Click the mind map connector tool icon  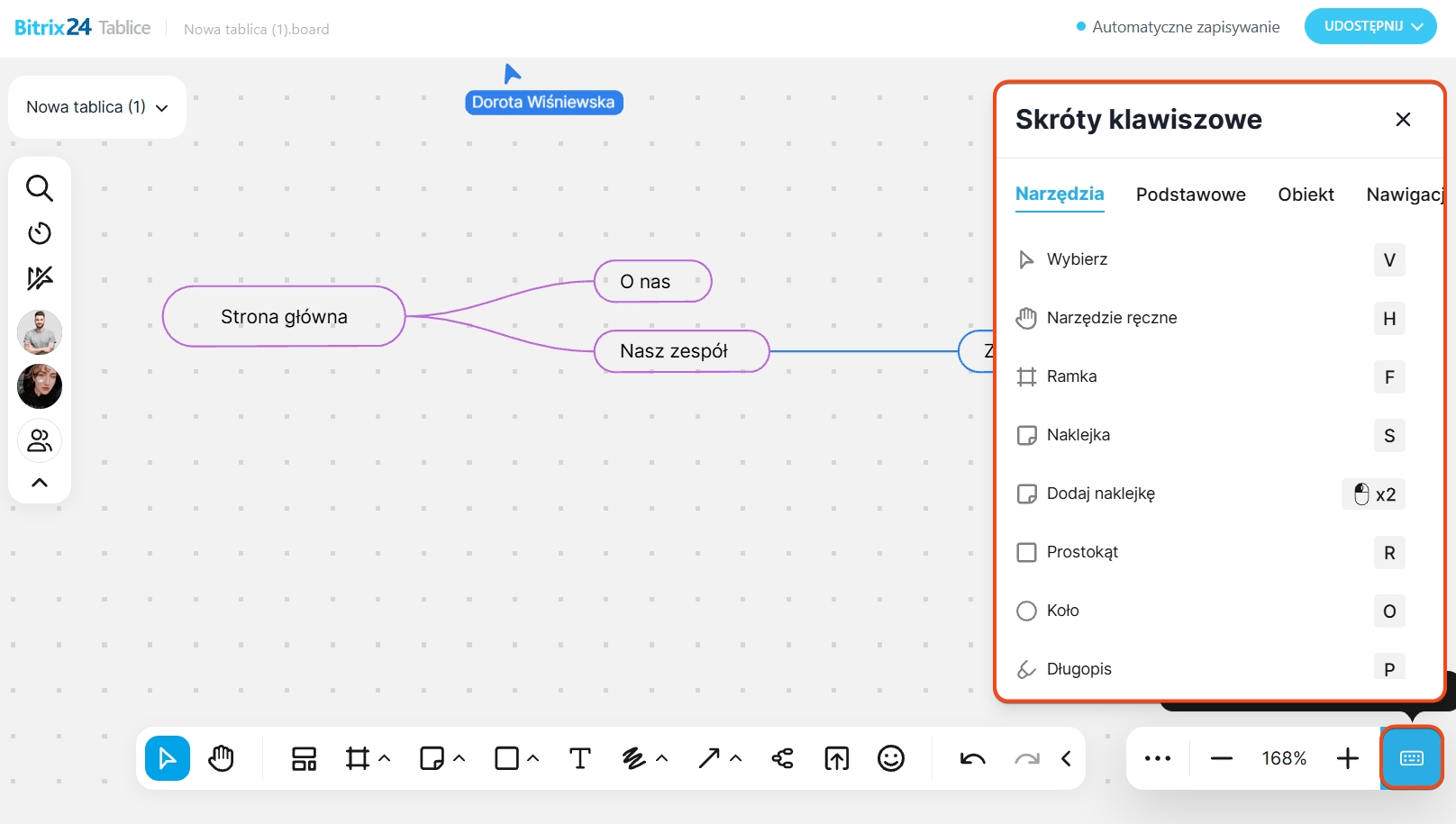tap(782, 758)
